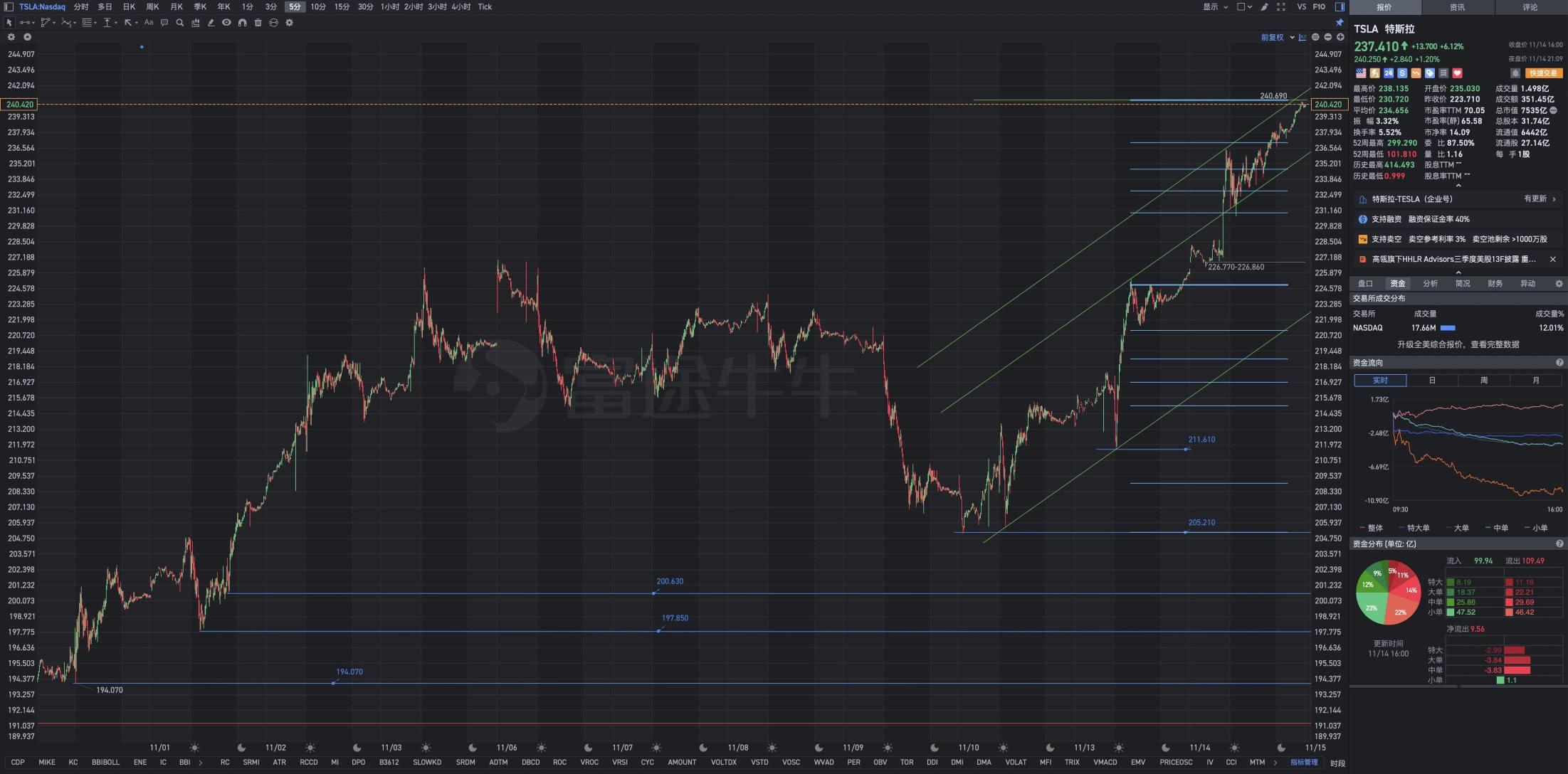This screenshot has width=1568, height=774.
Task: Select 月 capital flow period
Action: (x=1536, y=381)
